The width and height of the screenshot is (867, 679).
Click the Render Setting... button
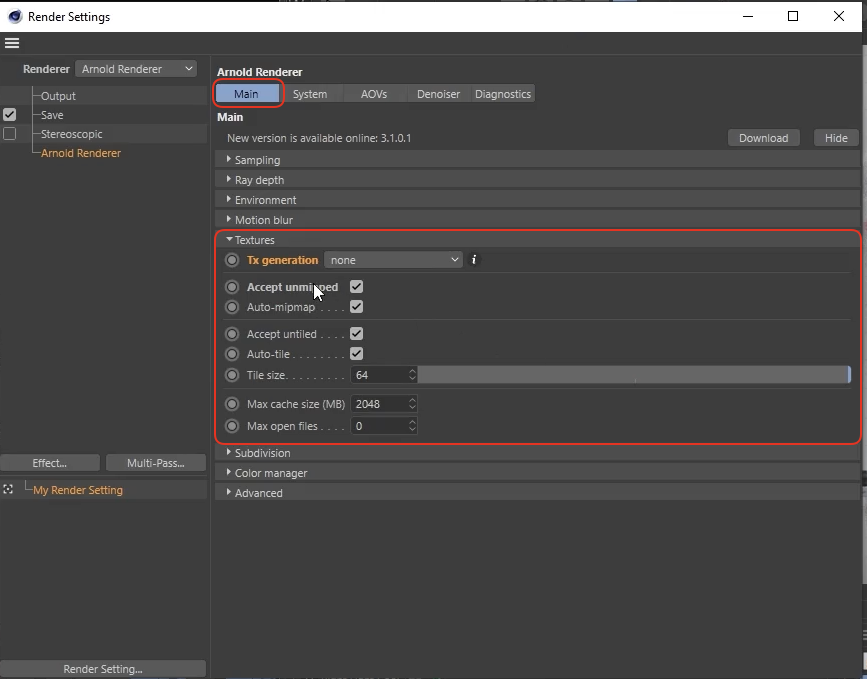tap(103, 668)
